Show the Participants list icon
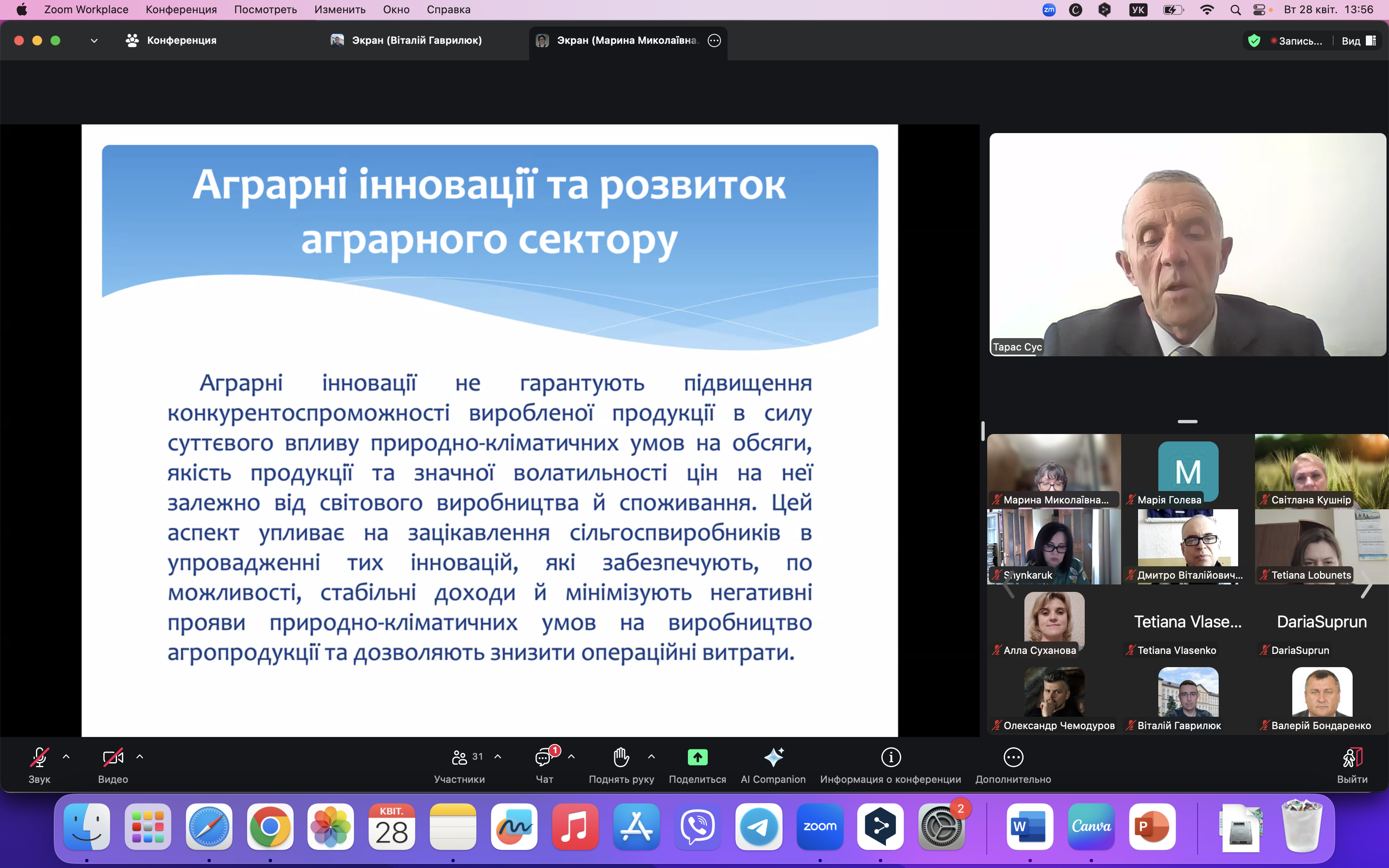This screenshot has height=868, width=1389. click(459, 757)
